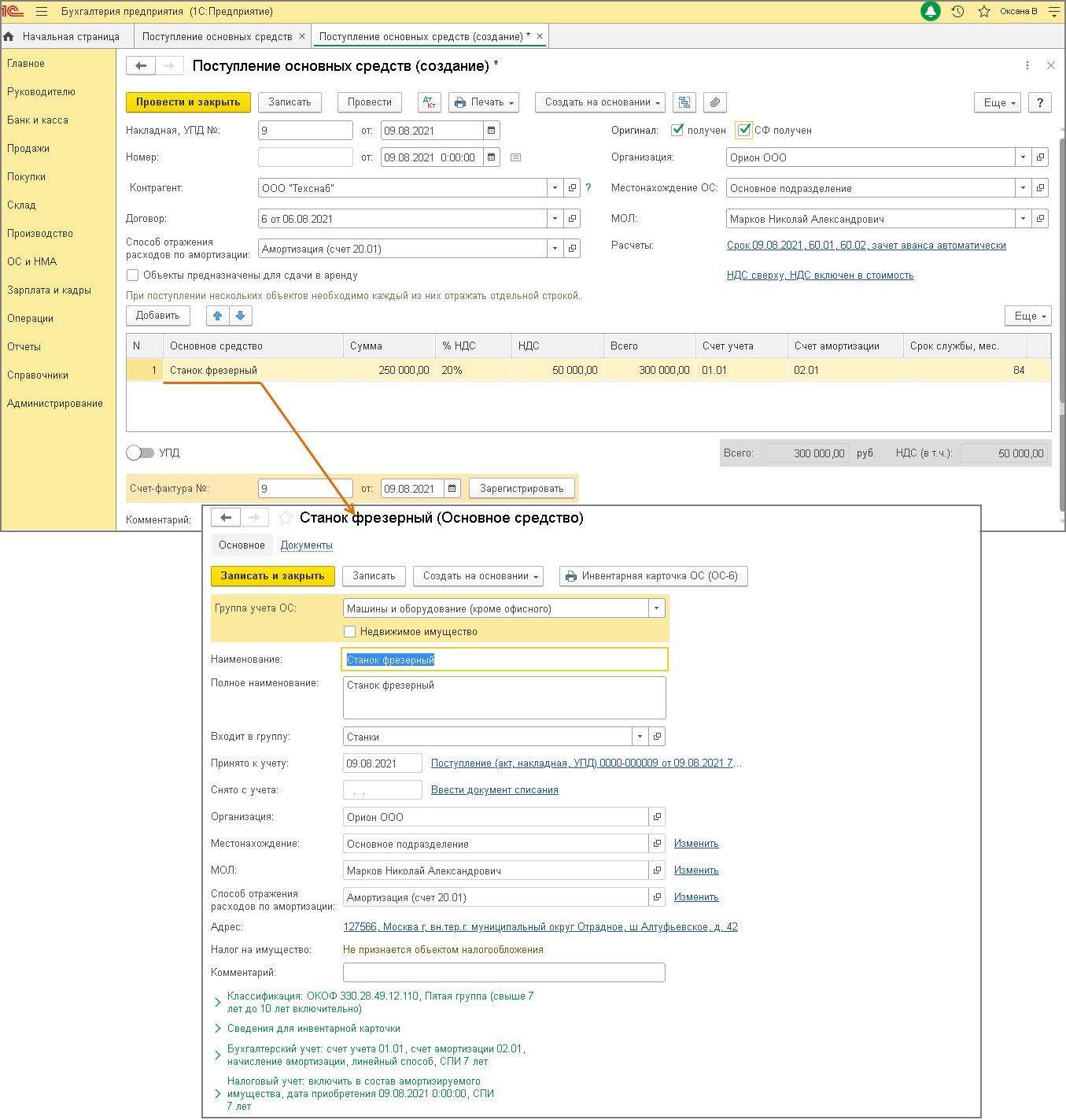Move table row up with arrow

click(218, 316)
